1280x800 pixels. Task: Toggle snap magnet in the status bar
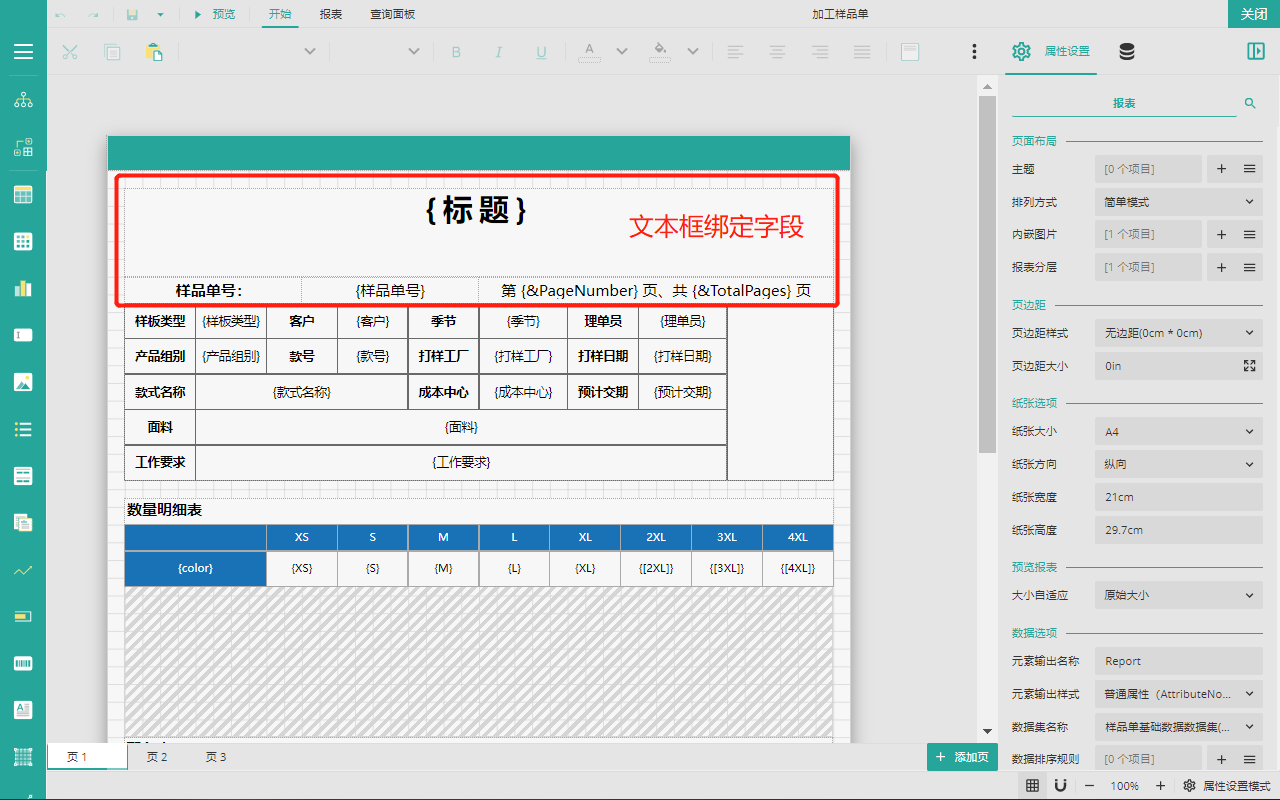click(1060, 786)
